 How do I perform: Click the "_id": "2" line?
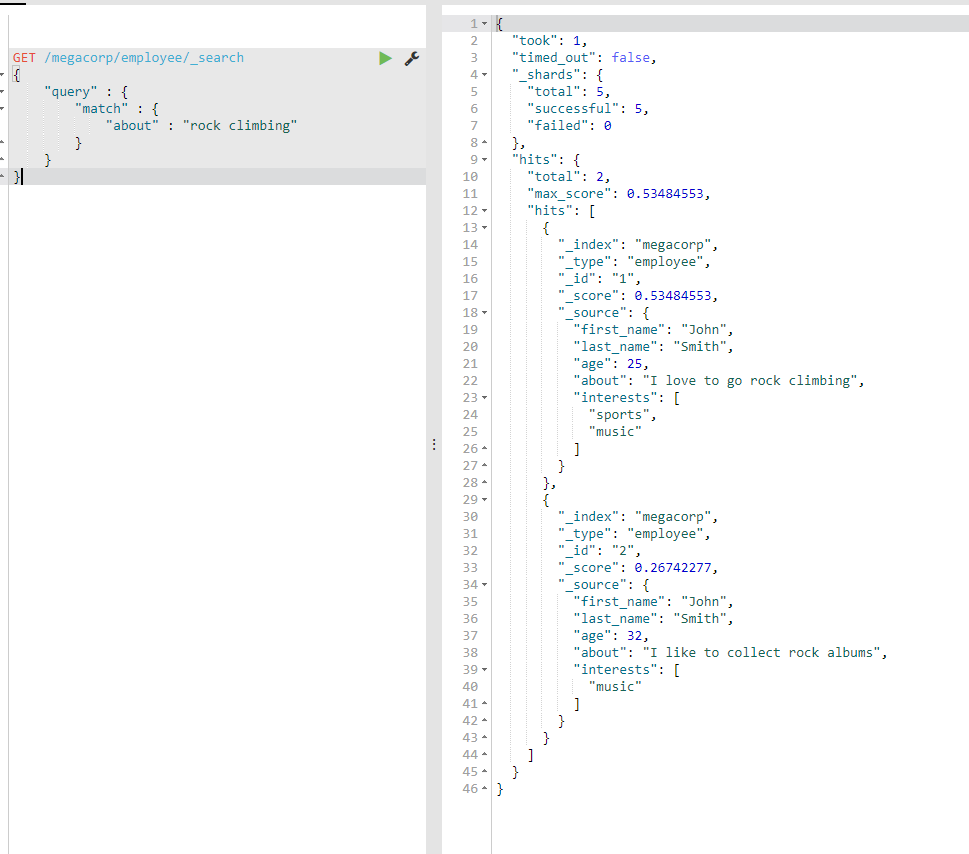(599, 551)
